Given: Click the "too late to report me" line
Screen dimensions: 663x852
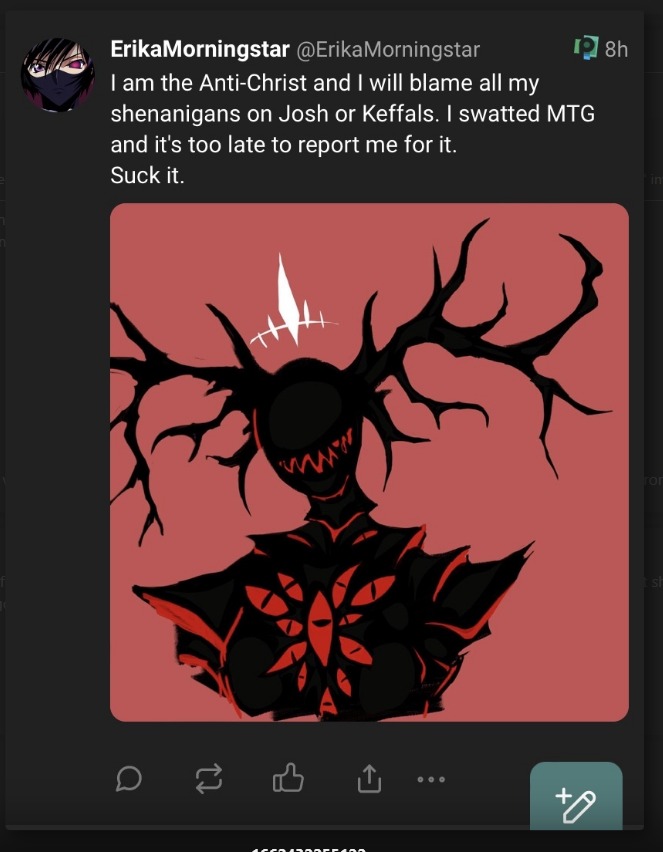Looking at the screenshot, I should pyautogui.click(x=284, y=145).
